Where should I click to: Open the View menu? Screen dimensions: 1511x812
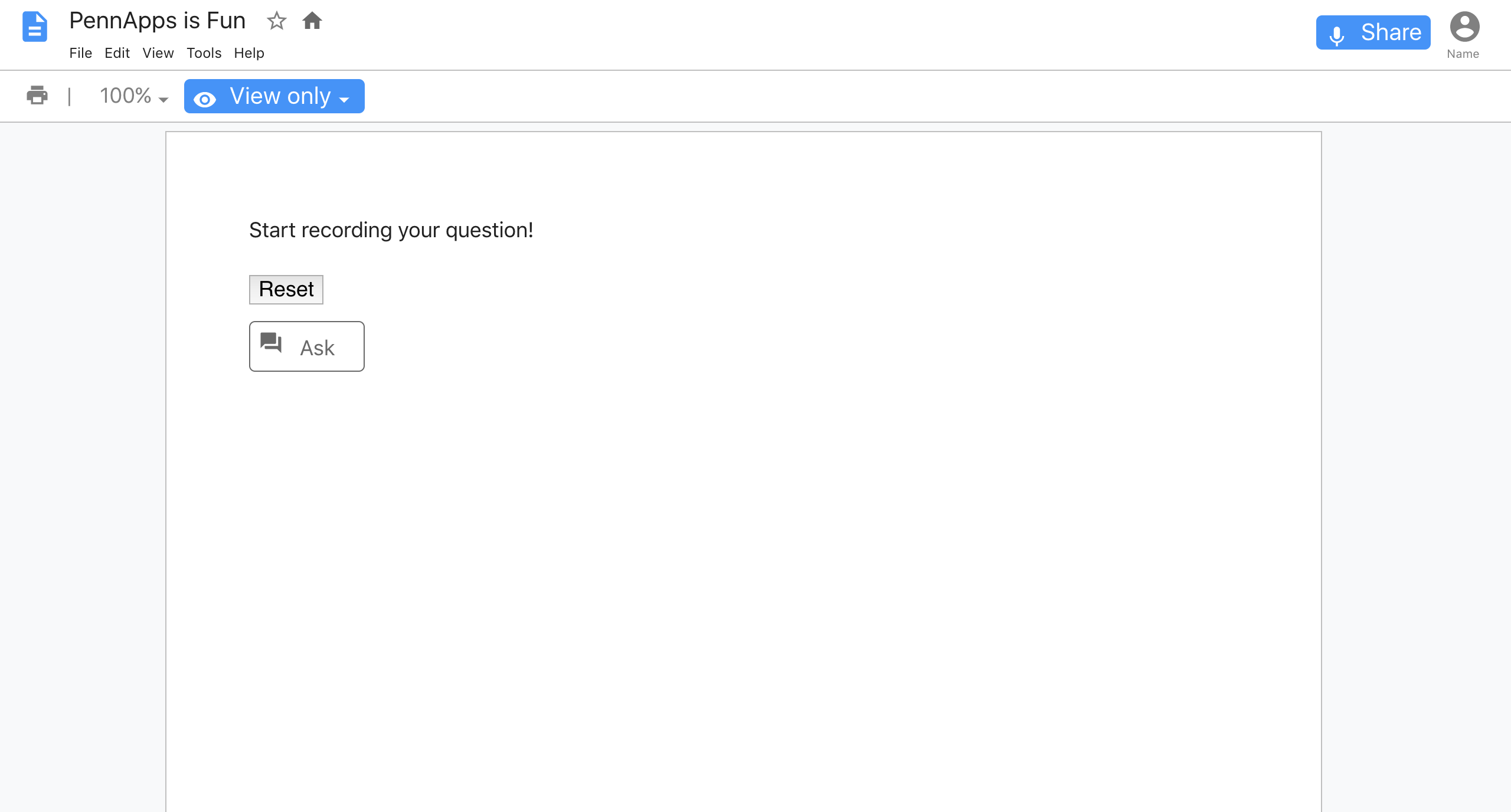click(x=158, y=53)
